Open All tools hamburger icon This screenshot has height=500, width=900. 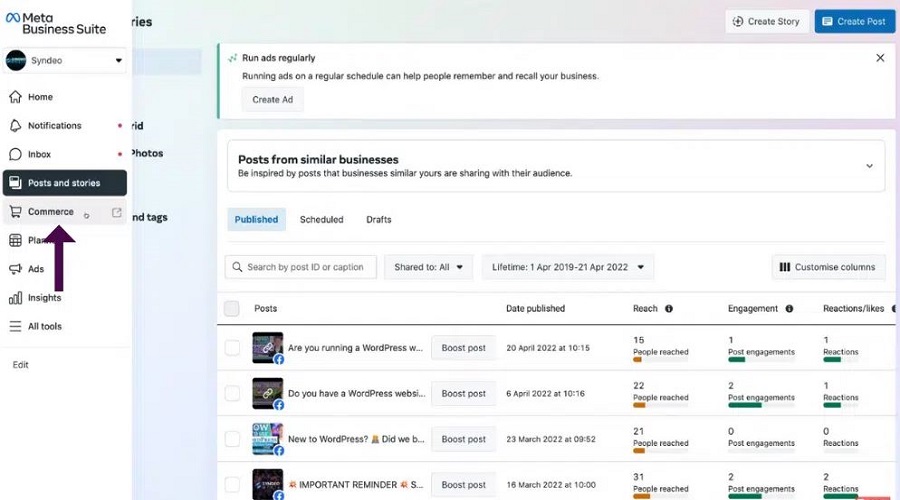[15, 327]
